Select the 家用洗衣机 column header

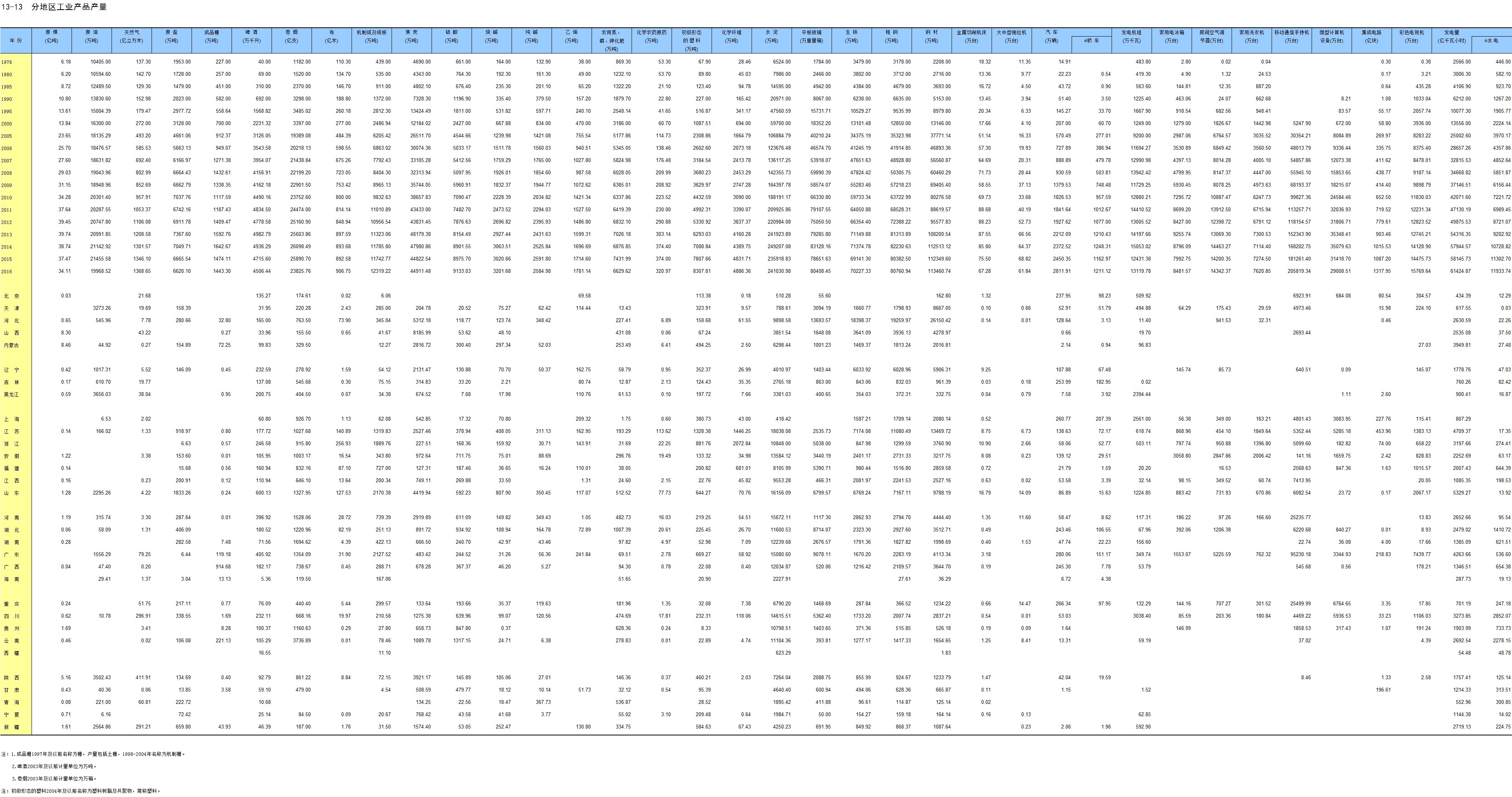[x=1251, y=40]
